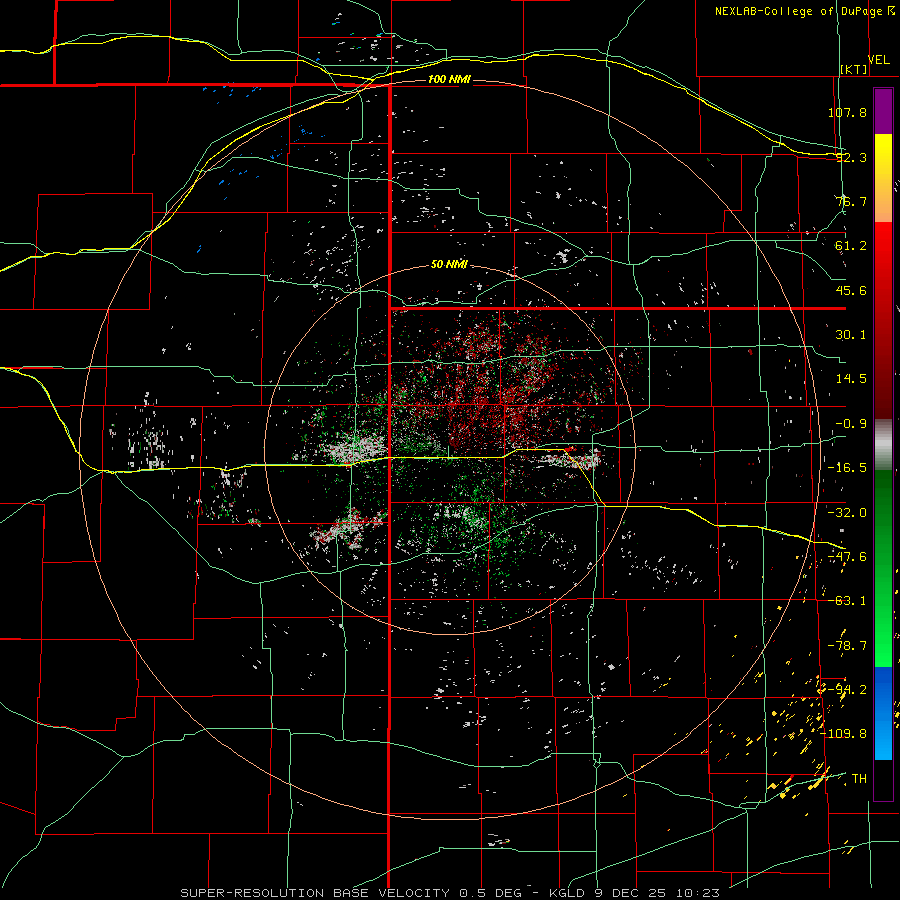Select the -109.8 velocity scale value
The image size is (900, 900).
point(844,734)
